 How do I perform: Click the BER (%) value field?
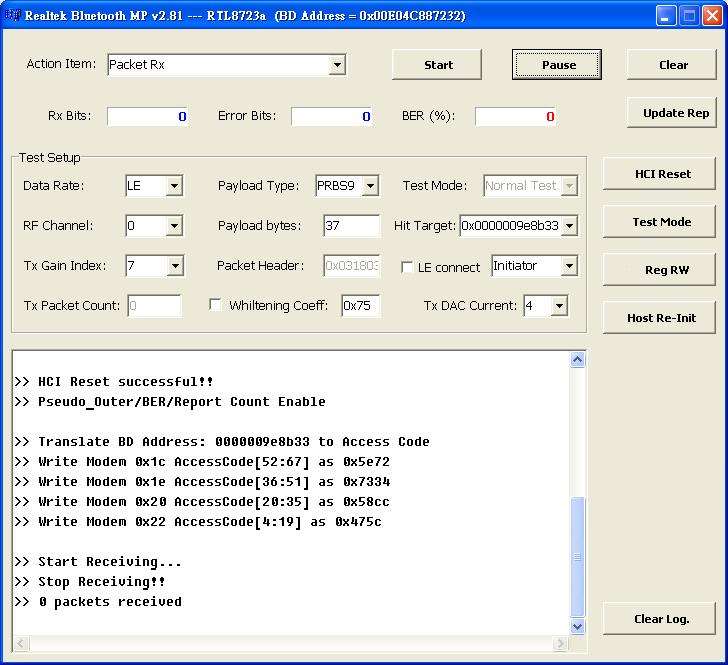515,116
